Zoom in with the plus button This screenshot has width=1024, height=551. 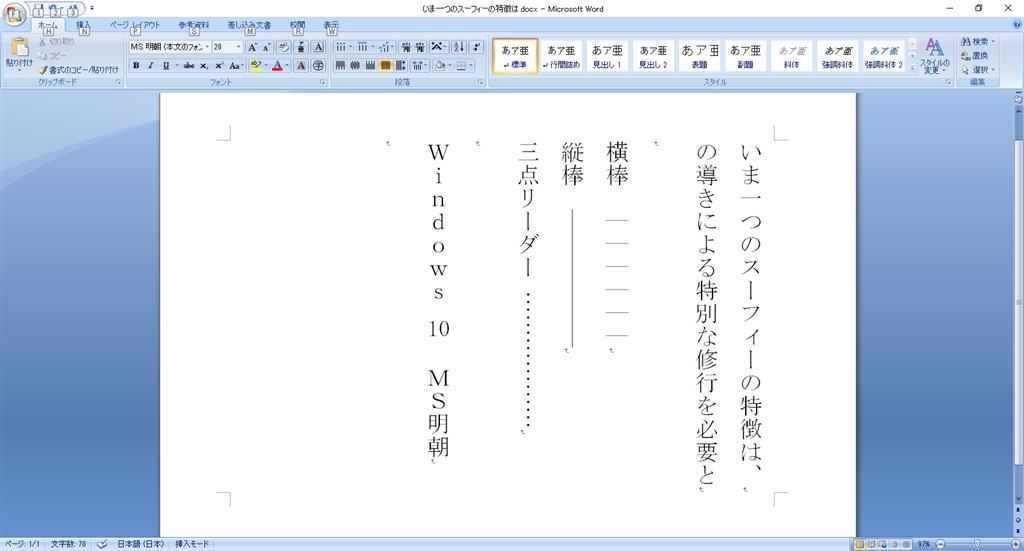coord(1016,544)
